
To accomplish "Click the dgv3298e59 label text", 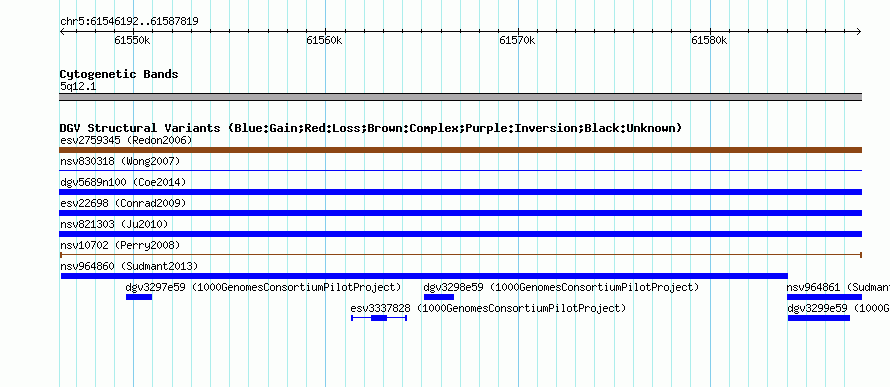I will 561,287.
